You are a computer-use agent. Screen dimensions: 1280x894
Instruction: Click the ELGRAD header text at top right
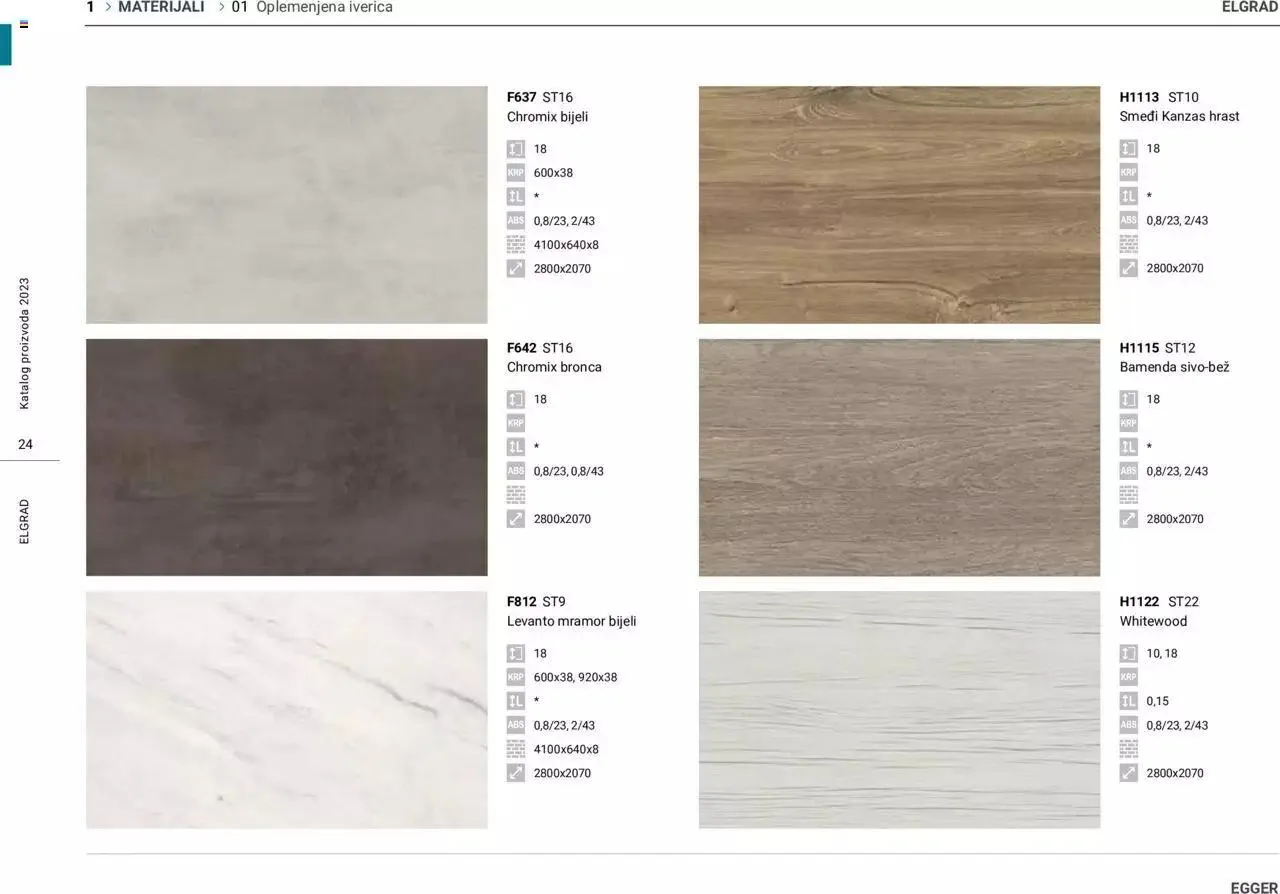(1249, 7)
